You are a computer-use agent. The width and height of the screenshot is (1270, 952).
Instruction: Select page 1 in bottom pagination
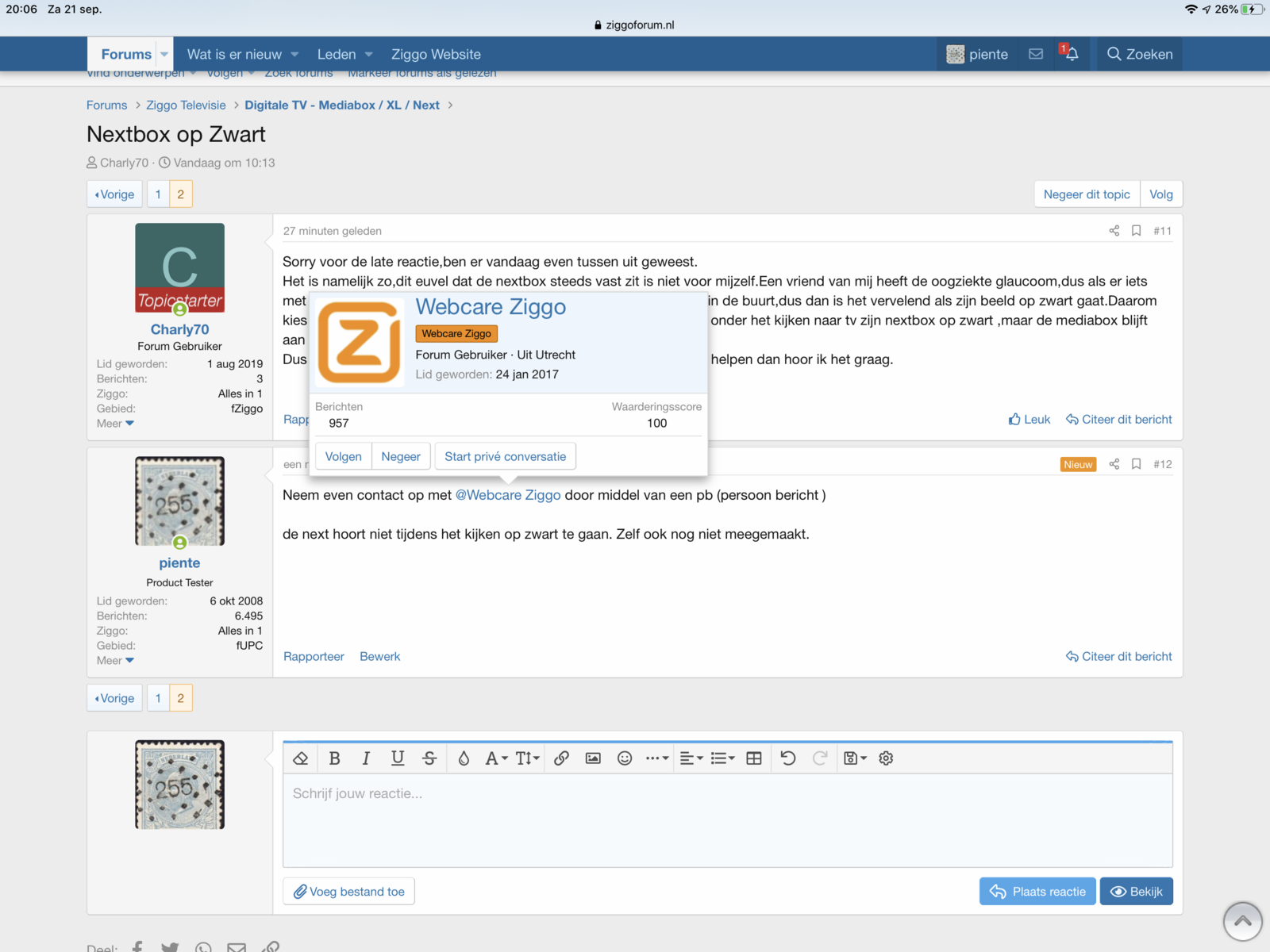click(x=158, y=698)
